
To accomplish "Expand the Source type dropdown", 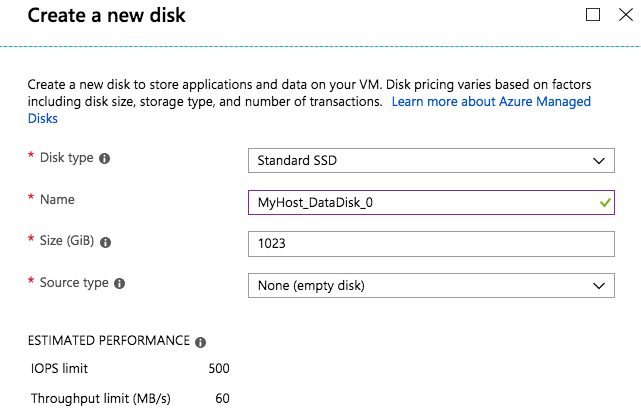I will coord(431,285).
